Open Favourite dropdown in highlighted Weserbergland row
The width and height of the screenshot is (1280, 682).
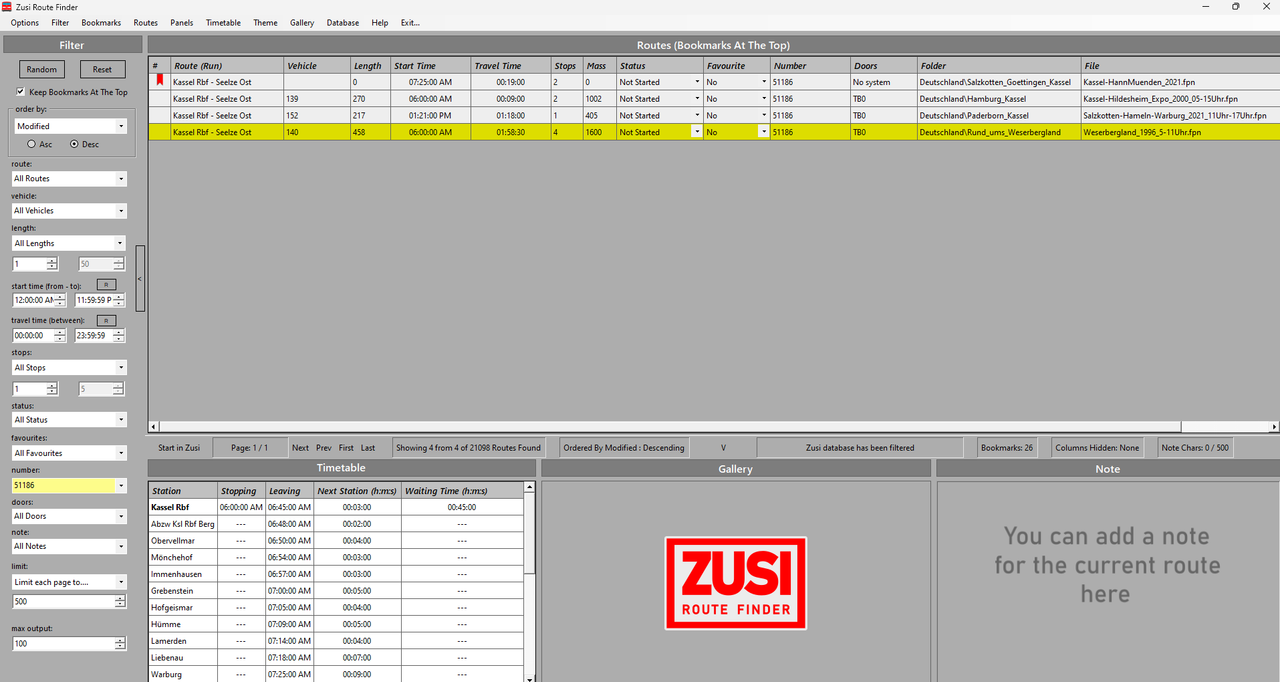click(764, 132)
